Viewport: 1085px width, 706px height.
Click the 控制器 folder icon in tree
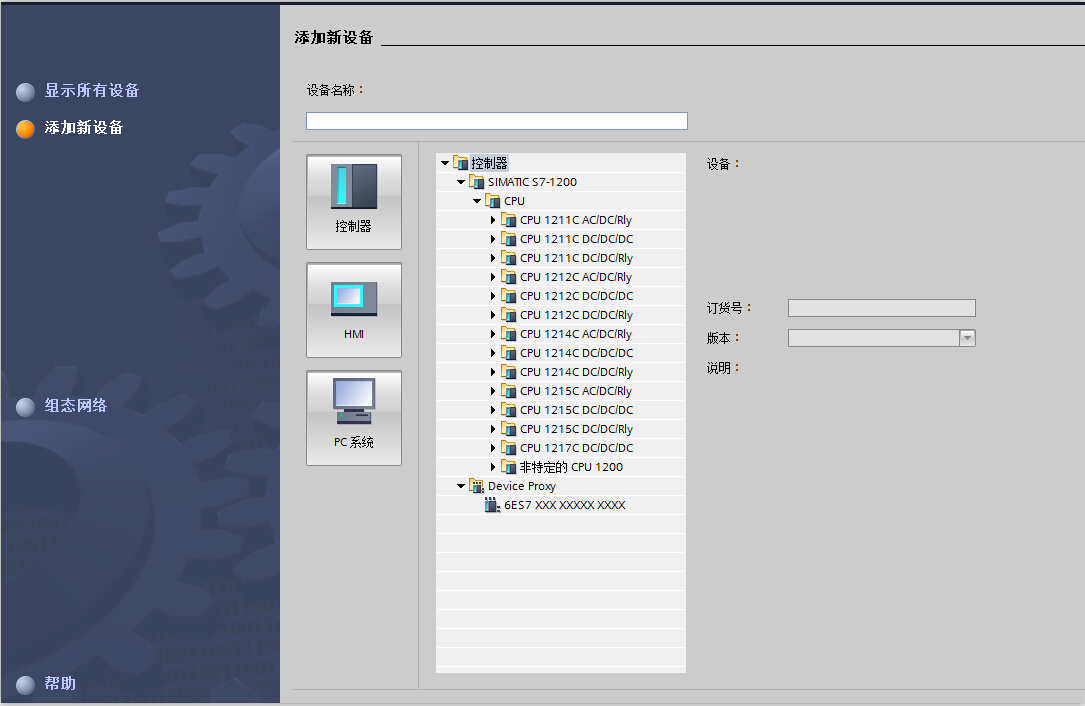click(461, 163)
